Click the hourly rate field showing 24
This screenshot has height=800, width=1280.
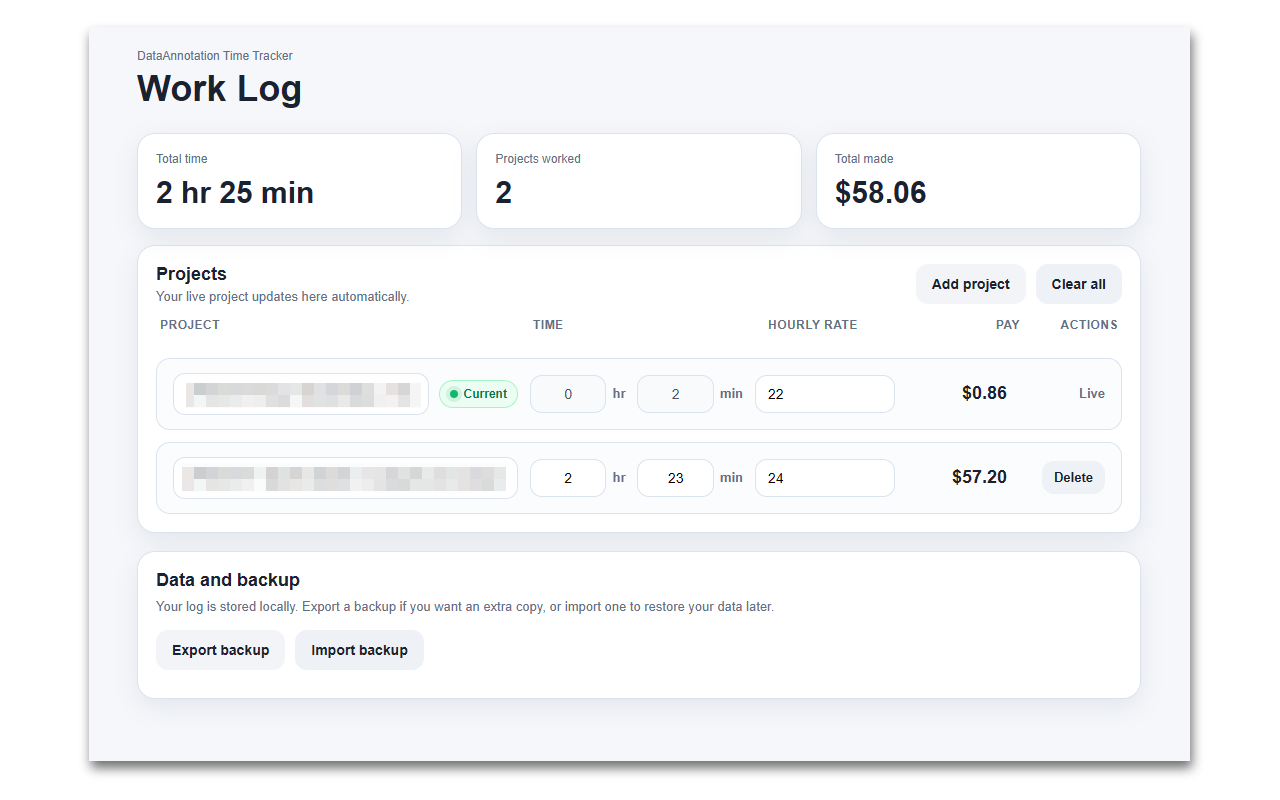coord(824,478)
